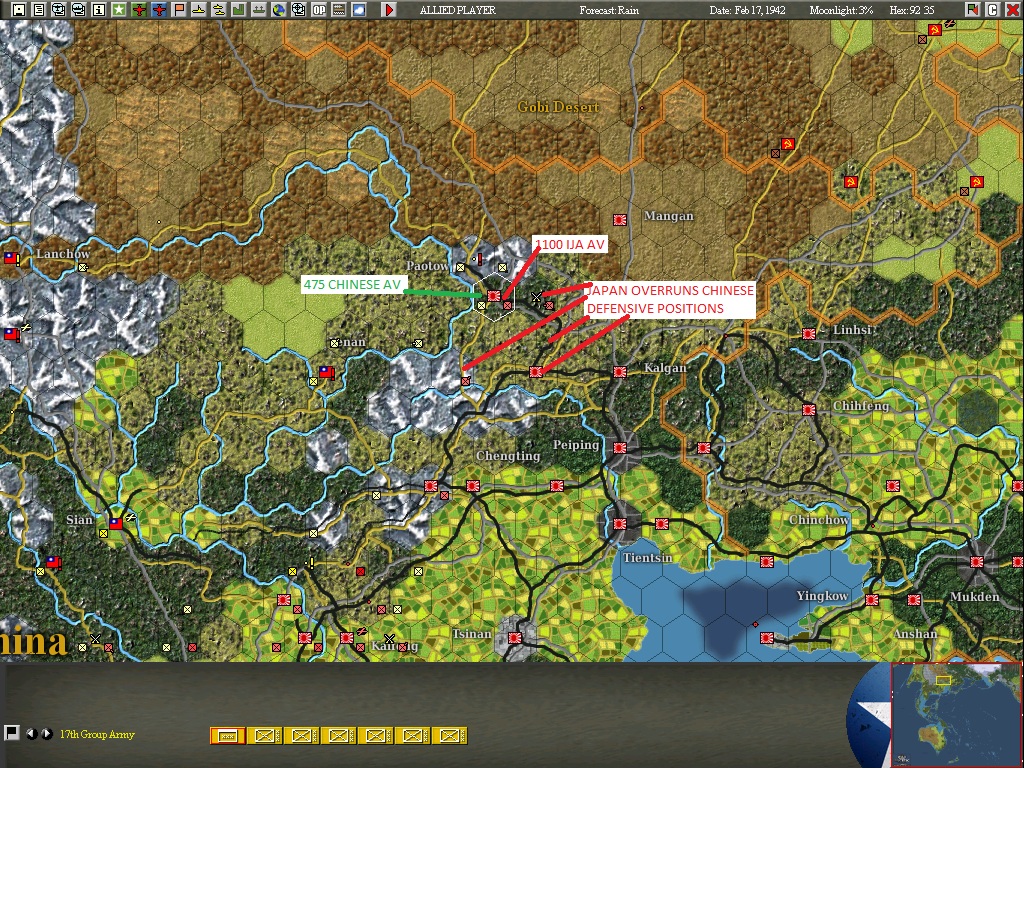Click the Moonlight: 3% status text

tap(841, 10)
